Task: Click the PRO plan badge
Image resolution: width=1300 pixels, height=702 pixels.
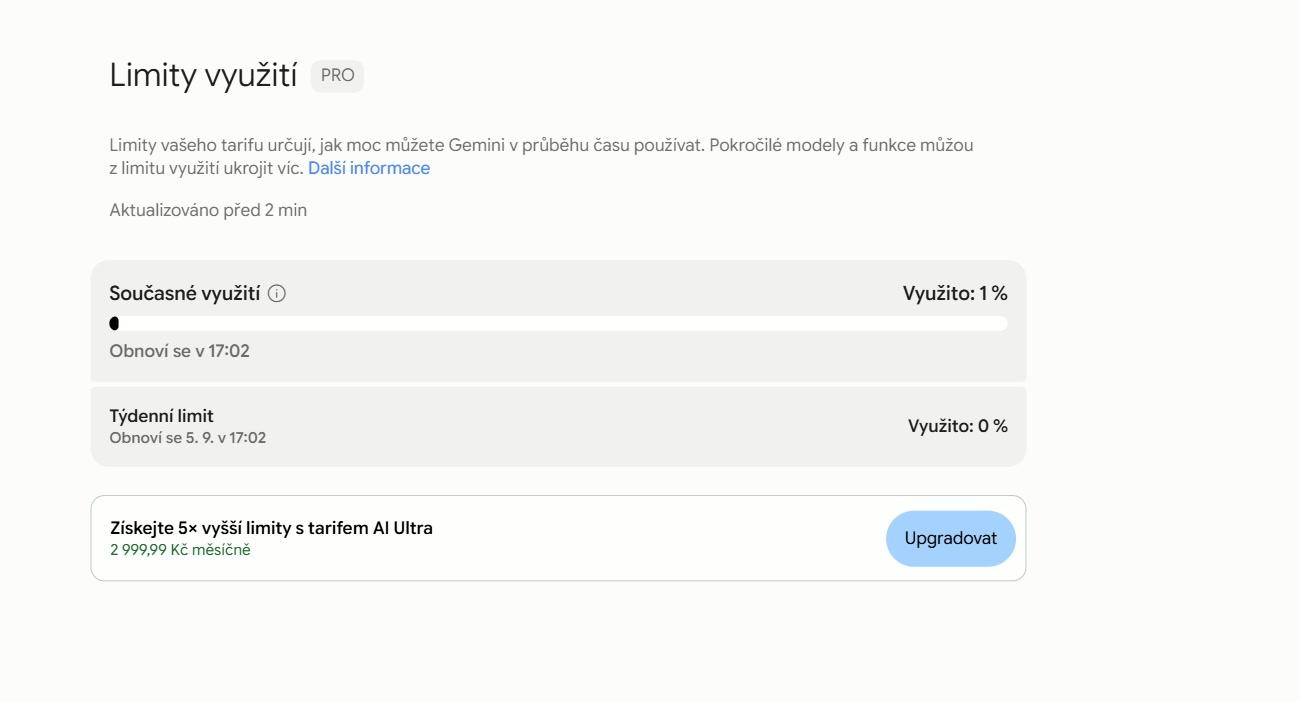Action: [x=337, y=76]
